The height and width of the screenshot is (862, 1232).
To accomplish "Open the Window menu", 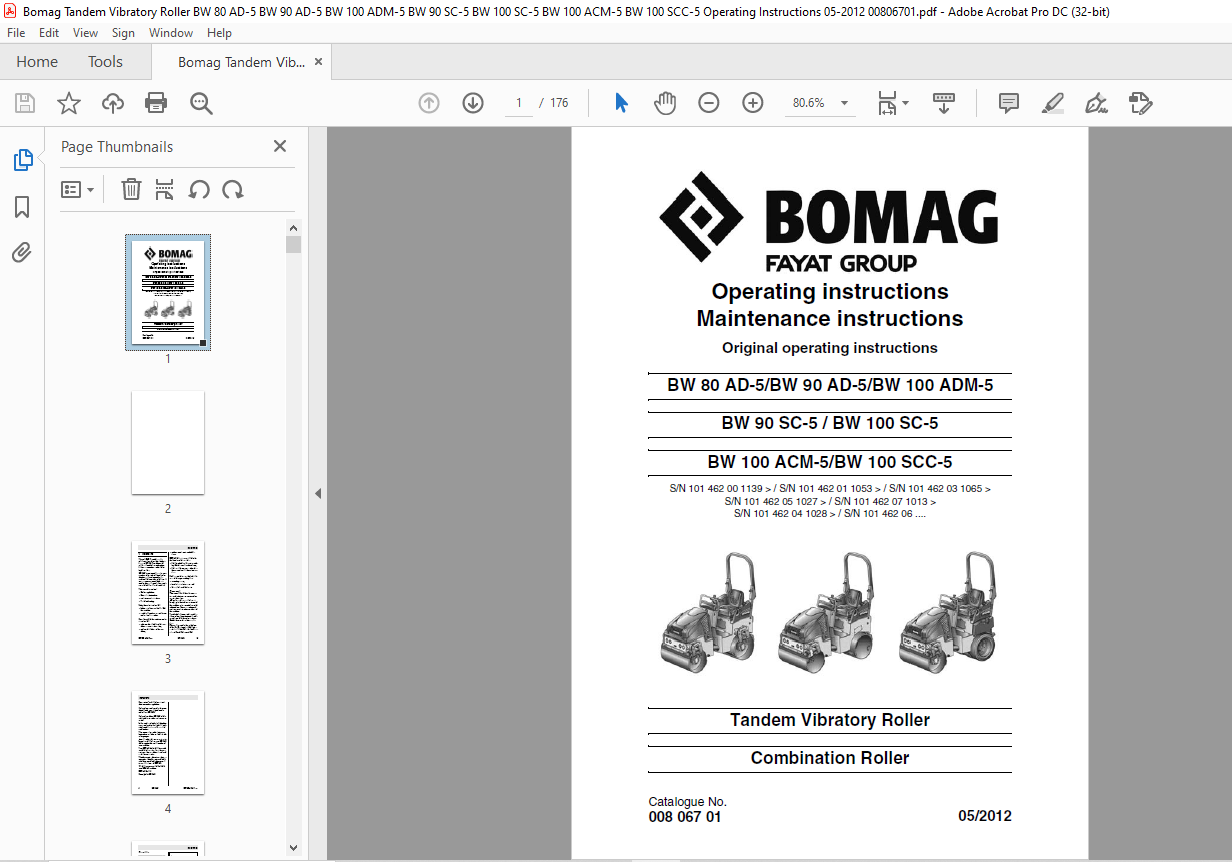I will click(171, 33).
